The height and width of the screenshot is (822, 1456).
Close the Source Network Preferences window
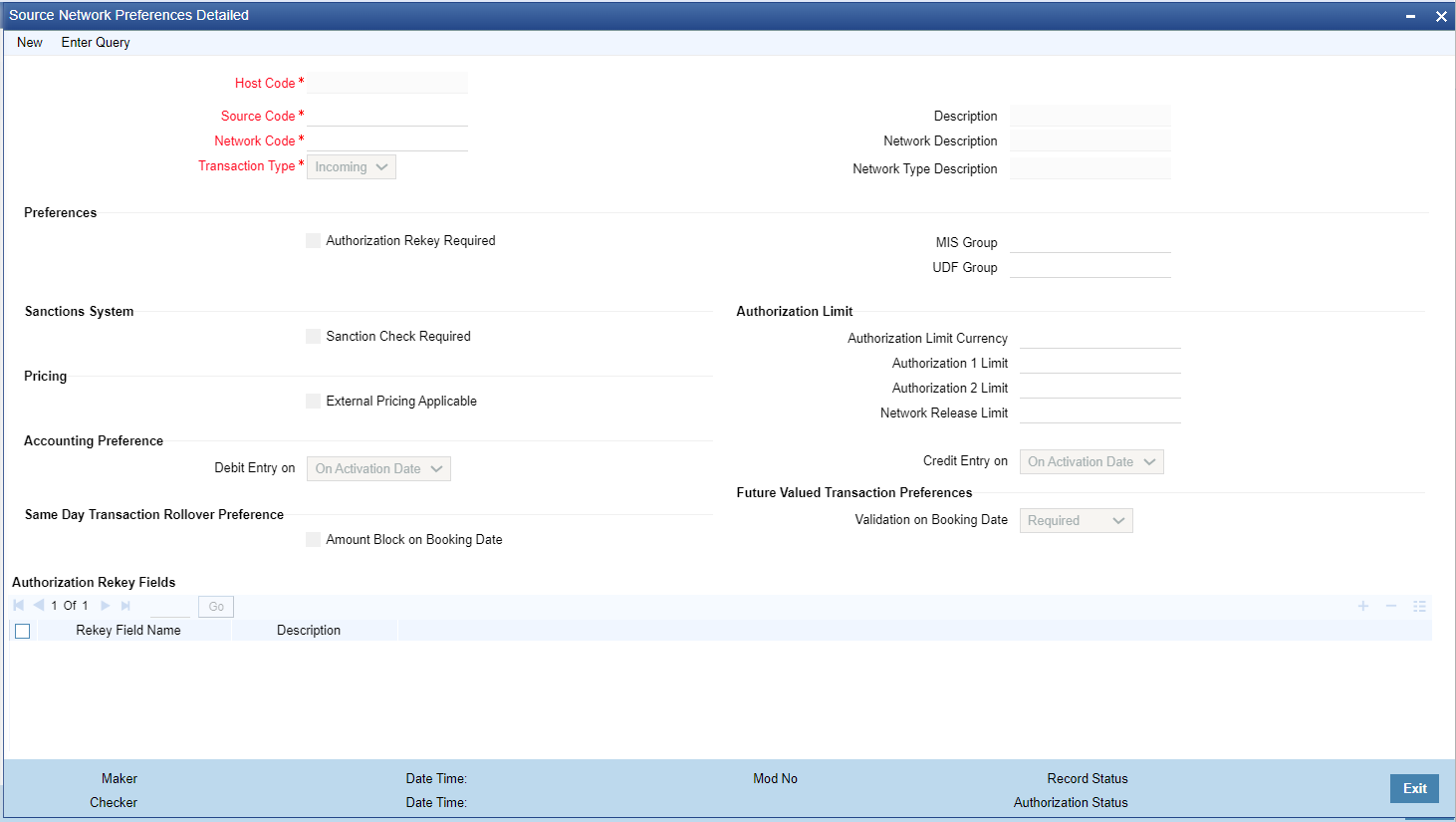[x=1441, y=16]
